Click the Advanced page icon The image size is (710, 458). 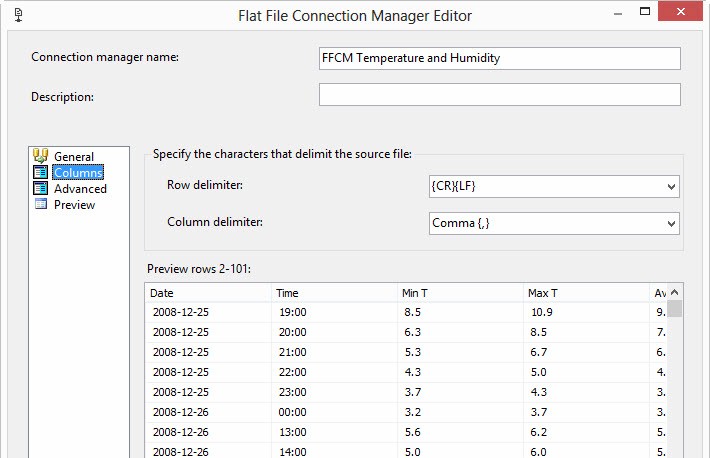click(41, 188)
